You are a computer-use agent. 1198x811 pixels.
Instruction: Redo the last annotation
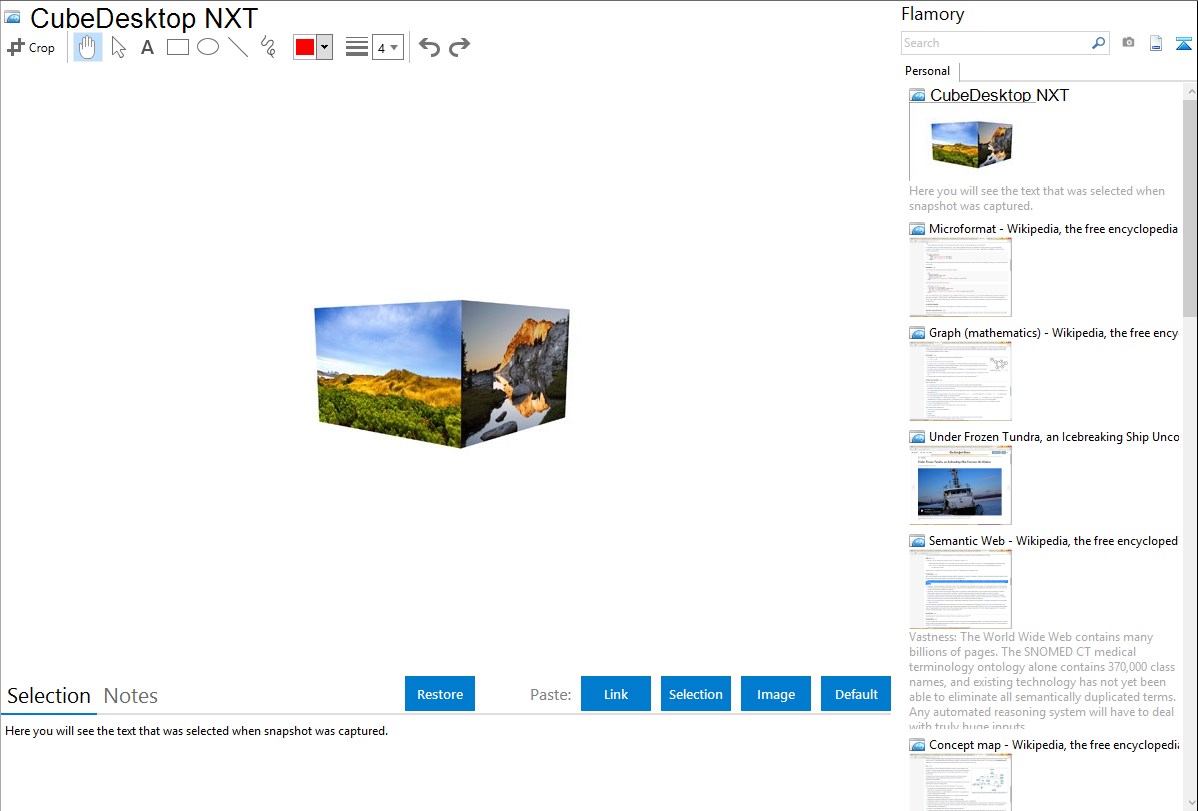pos(459,47)
